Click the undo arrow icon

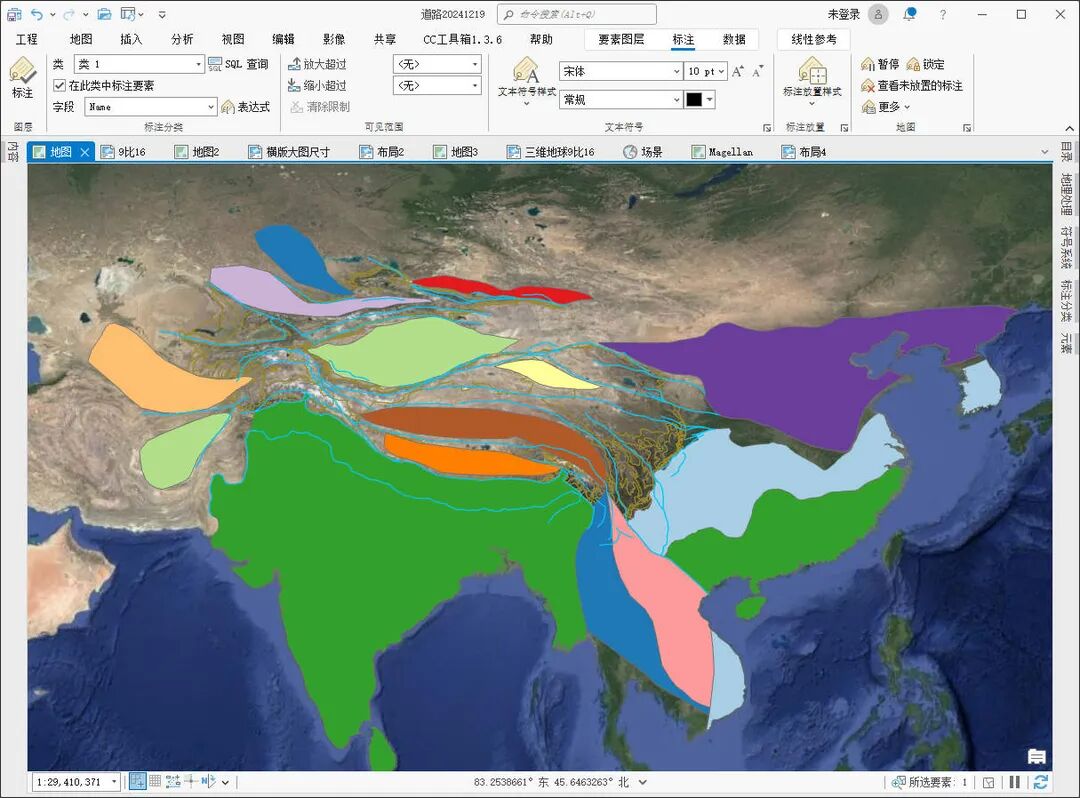click(x=37, y=14)
